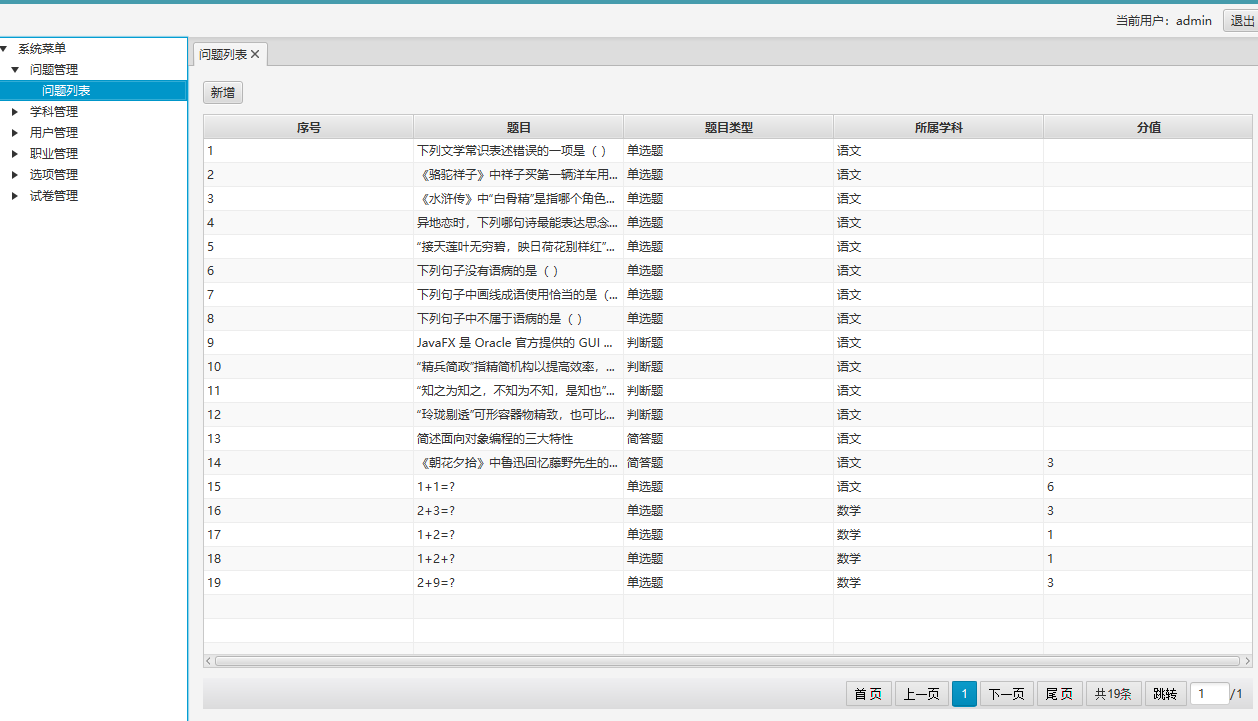Sort by the 题目类型 column header
The width and height of the screenshot is (1258, 721).
pos(728,127)
